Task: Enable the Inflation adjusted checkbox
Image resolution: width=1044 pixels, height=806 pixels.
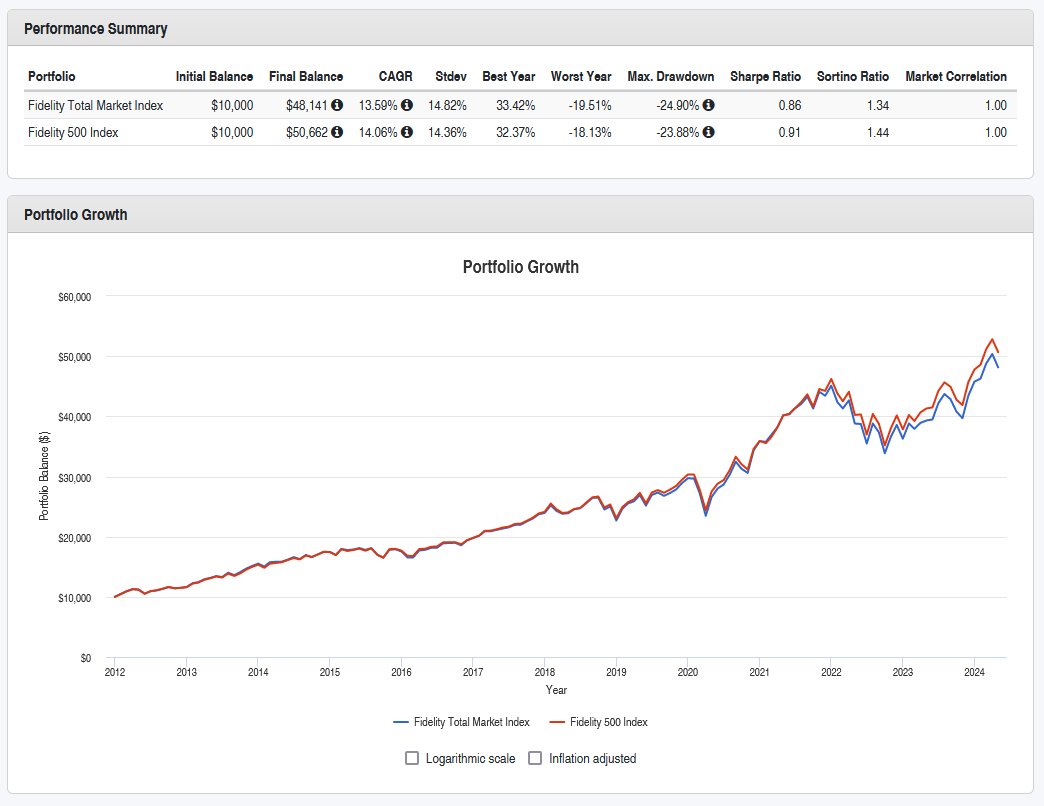Action: 535,758
